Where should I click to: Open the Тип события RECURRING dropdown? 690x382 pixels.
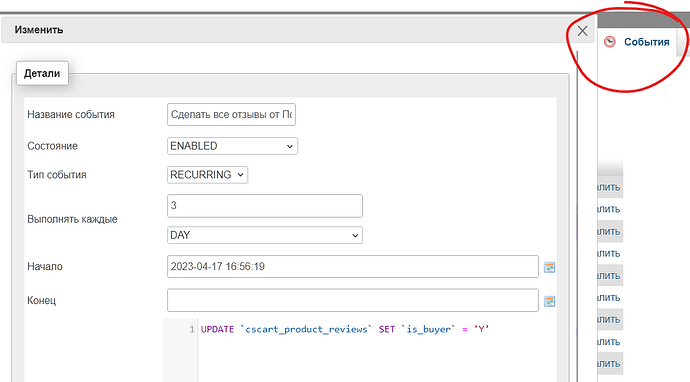pos(207,175)
